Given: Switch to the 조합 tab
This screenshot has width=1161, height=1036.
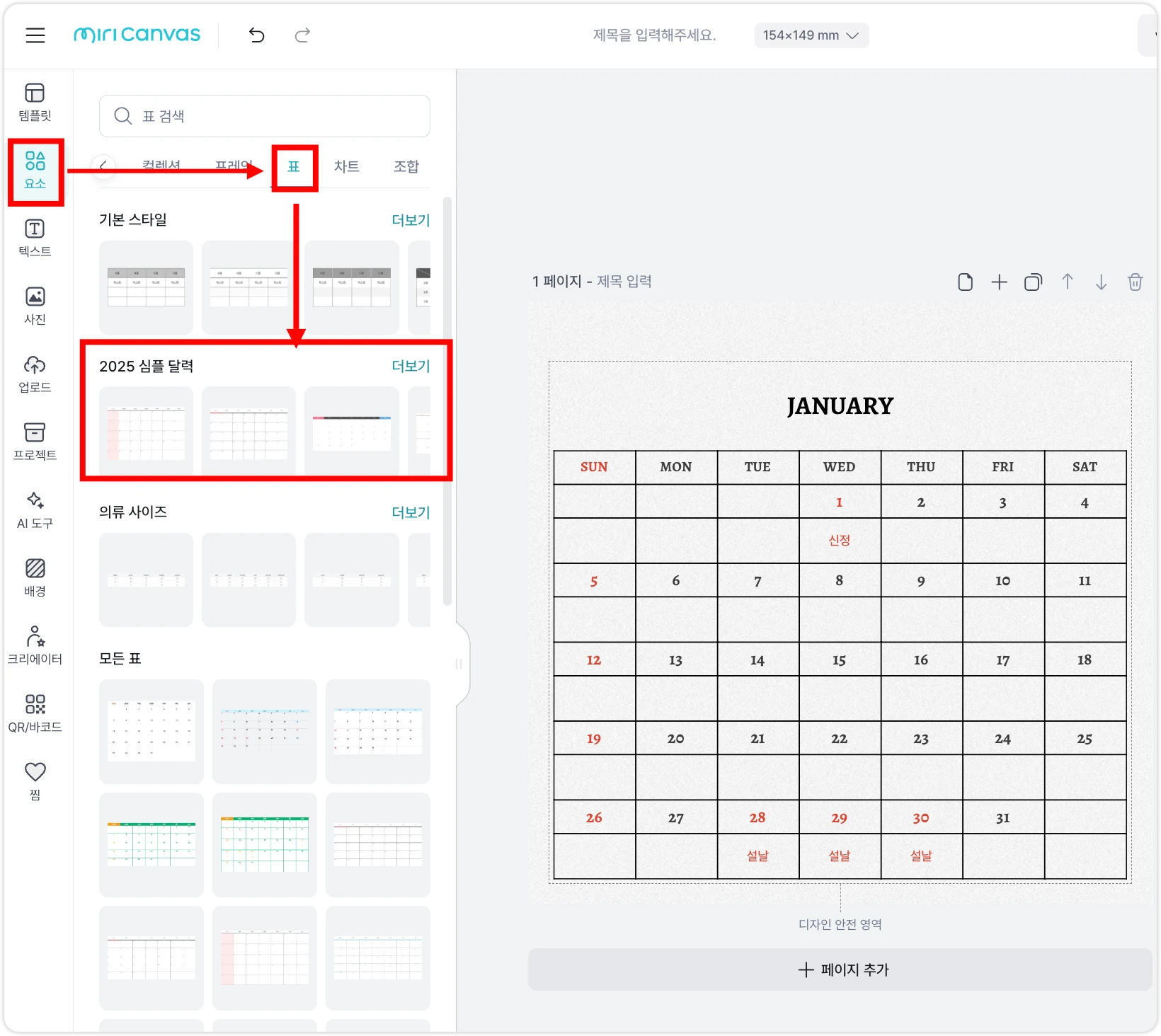Looking at the screenshot, I should (406, 166).
